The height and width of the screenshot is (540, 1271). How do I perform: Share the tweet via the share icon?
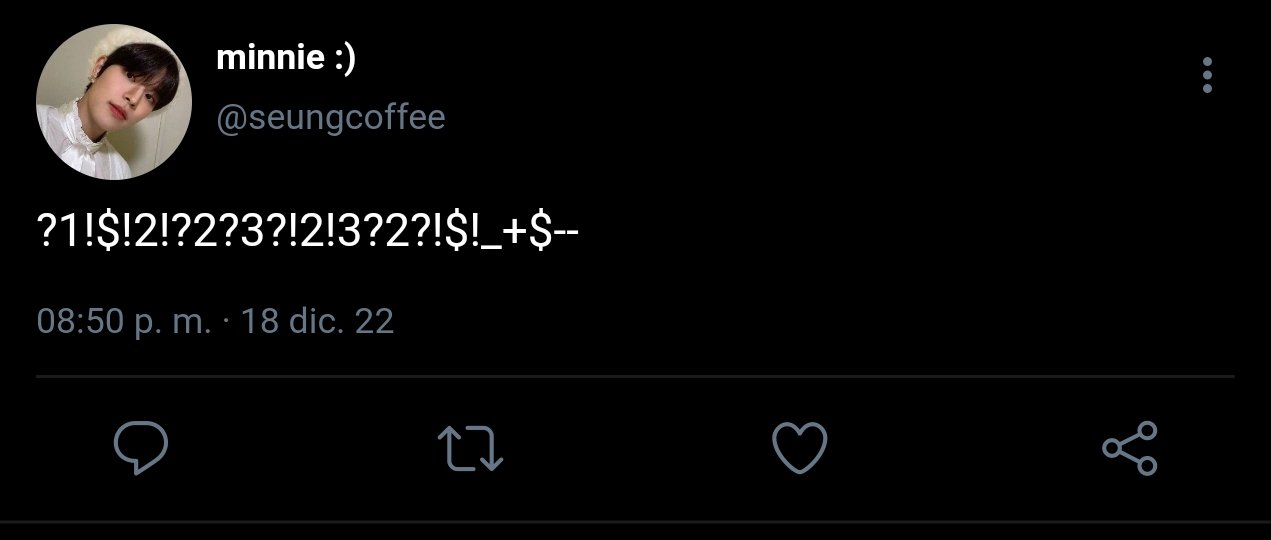tap(1130, 447)
